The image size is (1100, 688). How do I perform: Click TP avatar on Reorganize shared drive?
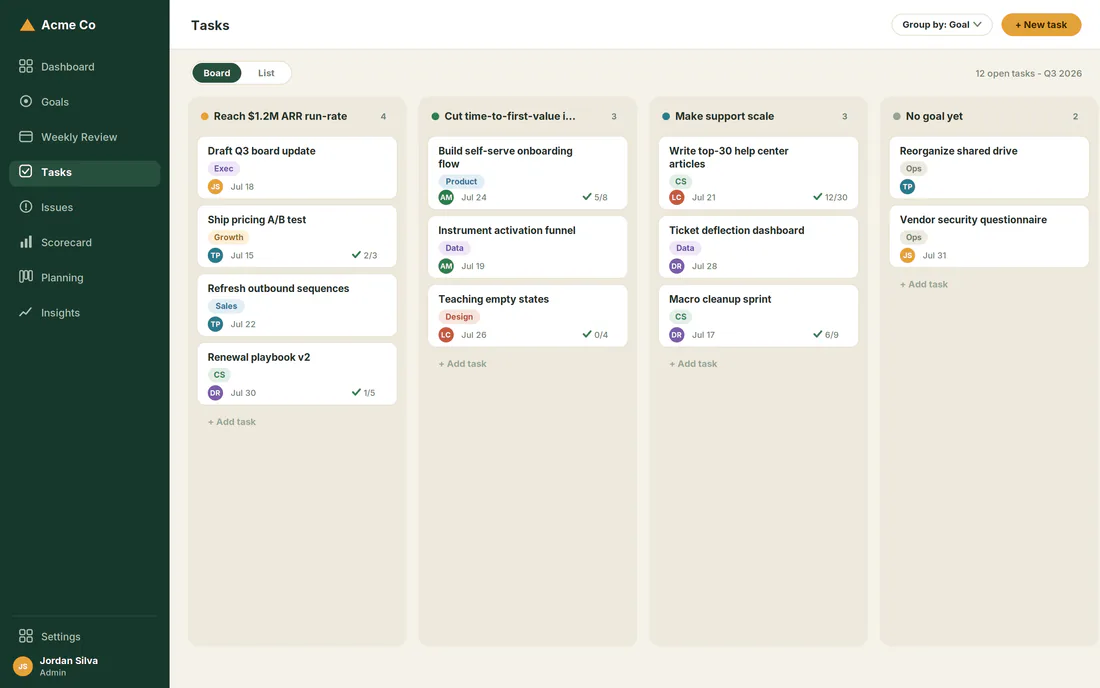[907, 187]
